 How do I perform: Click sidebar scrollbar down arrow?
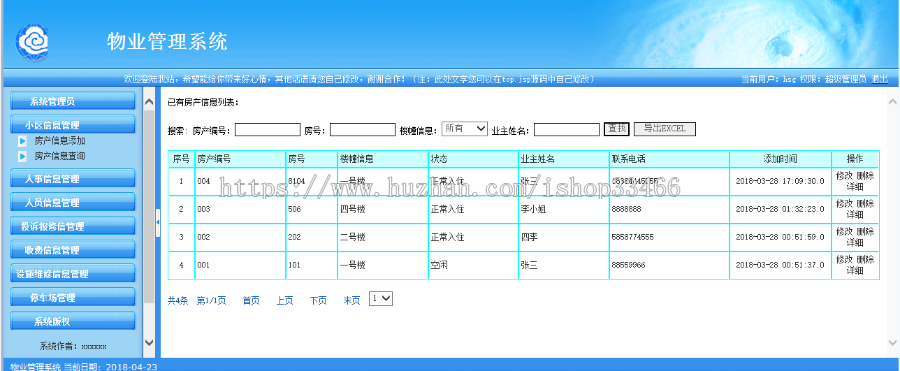coord(149,342)
